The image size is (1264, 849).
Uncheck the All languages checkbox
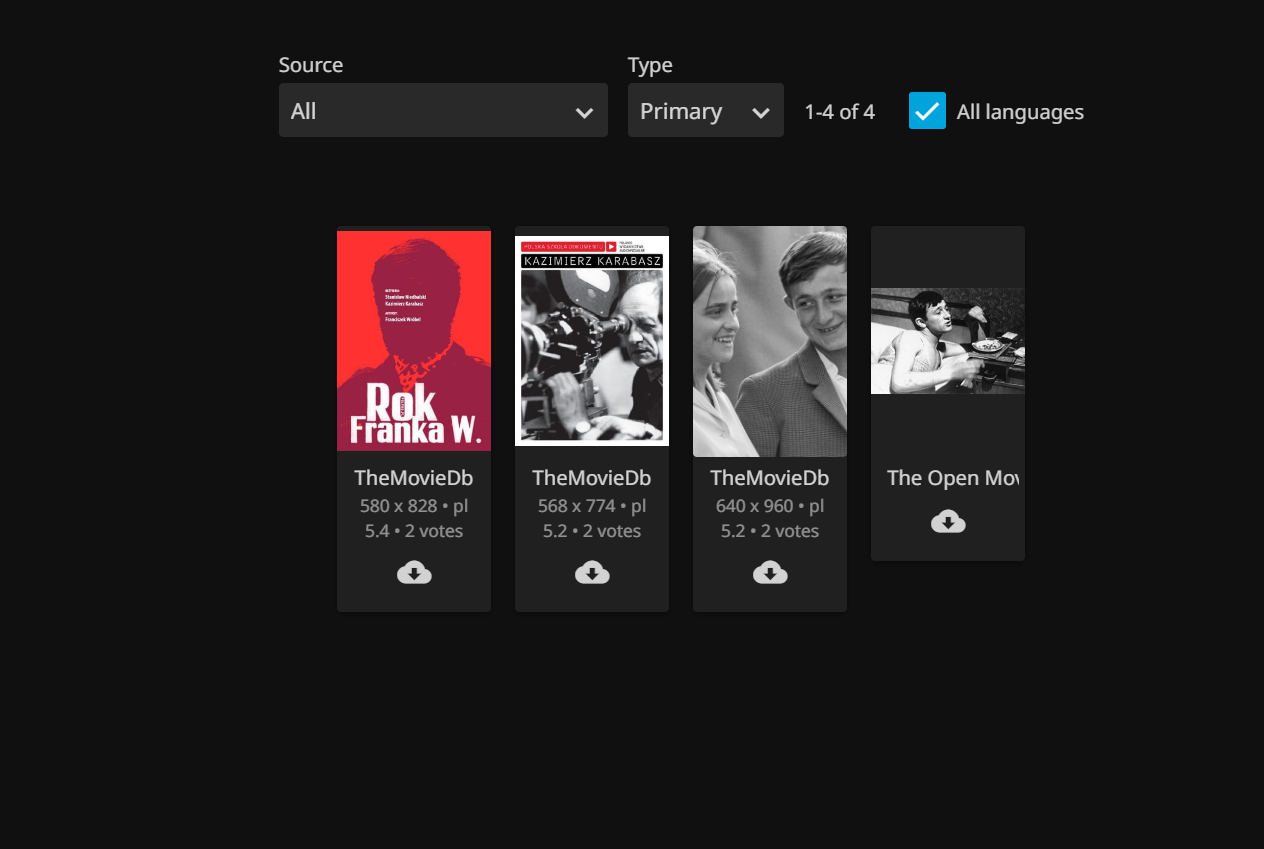click(x=927, y=111)
